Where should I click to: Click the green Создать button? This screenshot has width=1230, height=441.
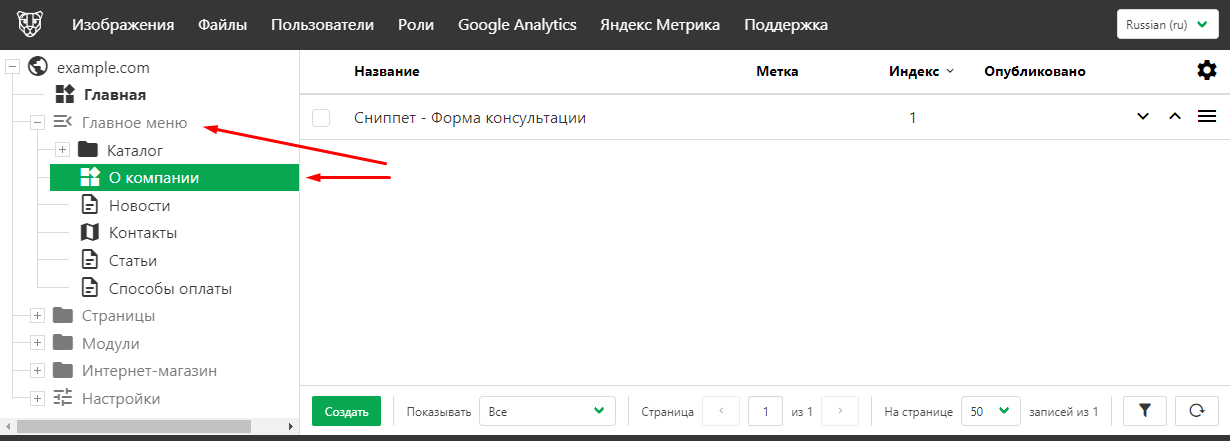point(346,411)
